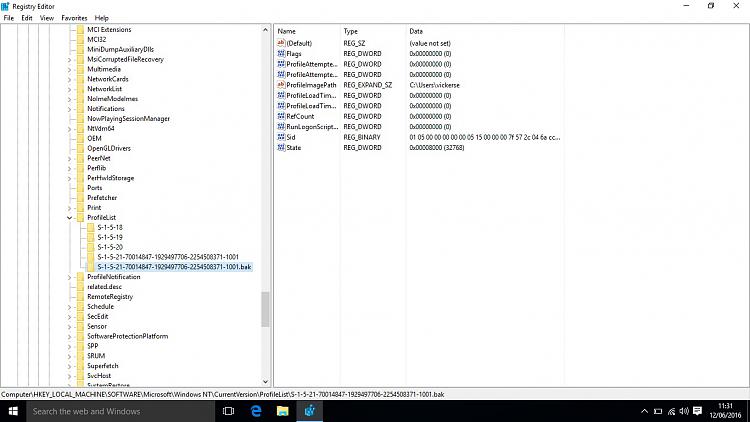Click the Prefetcher folder icon
Viewport: 750px width, 422px height.
80,198
